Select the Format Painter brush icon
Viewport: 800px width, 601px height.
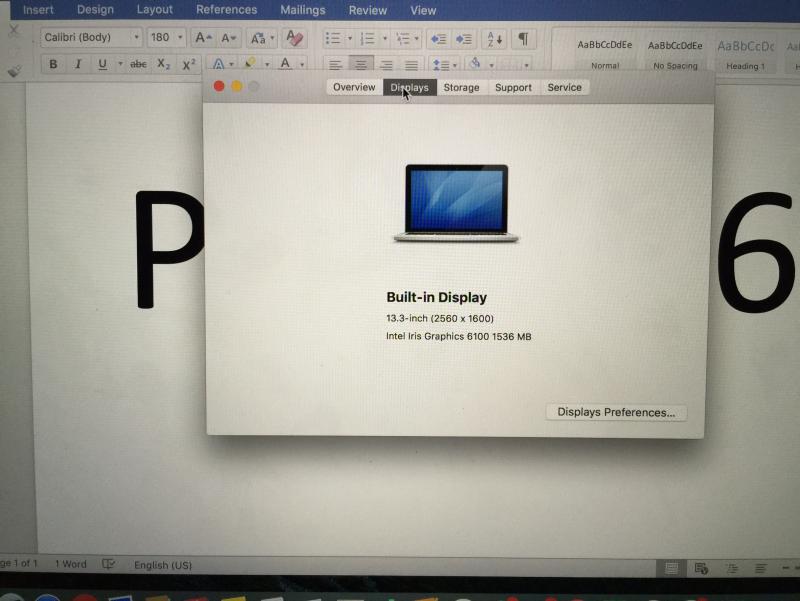(x=15, y=71)
